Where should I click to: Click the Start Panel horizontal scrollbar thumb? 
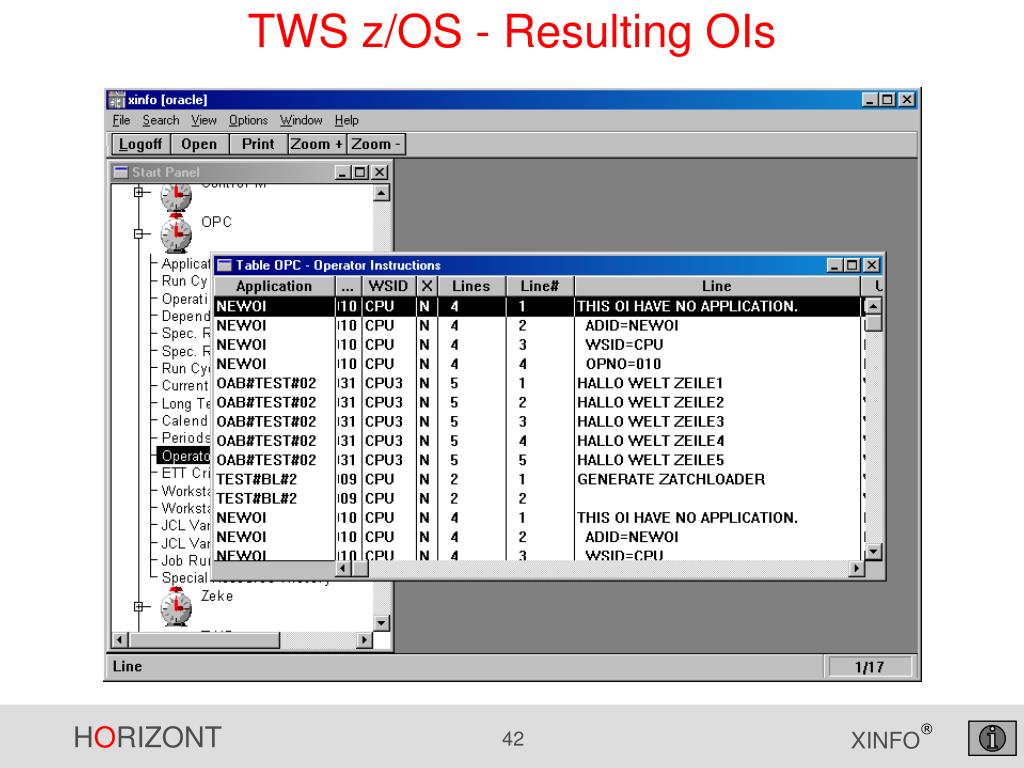(203, 640)
